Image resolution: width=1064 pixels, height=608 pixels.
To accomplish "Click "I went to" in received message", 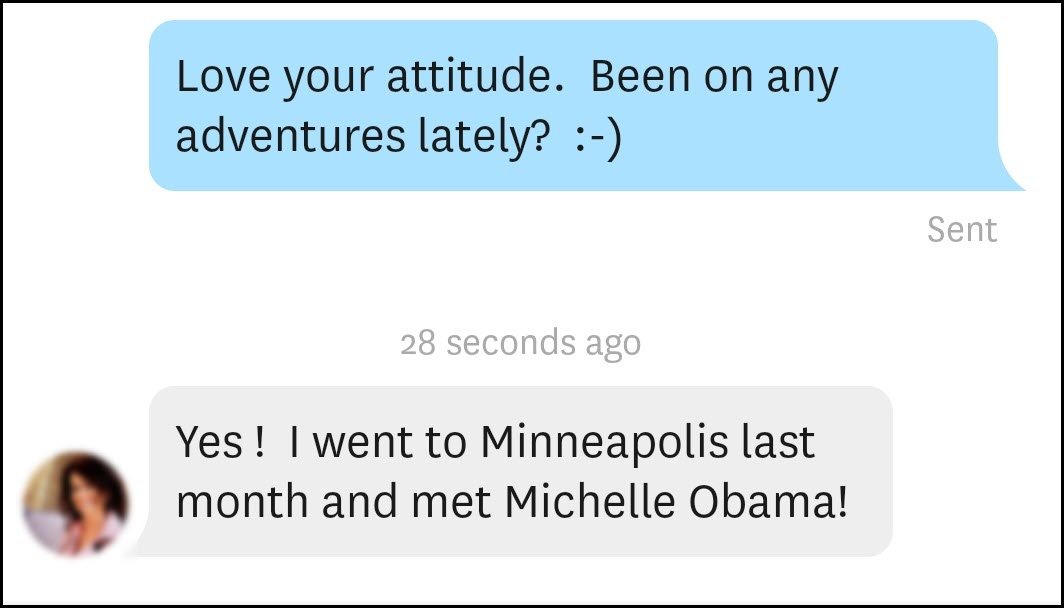I will [378, 442].
